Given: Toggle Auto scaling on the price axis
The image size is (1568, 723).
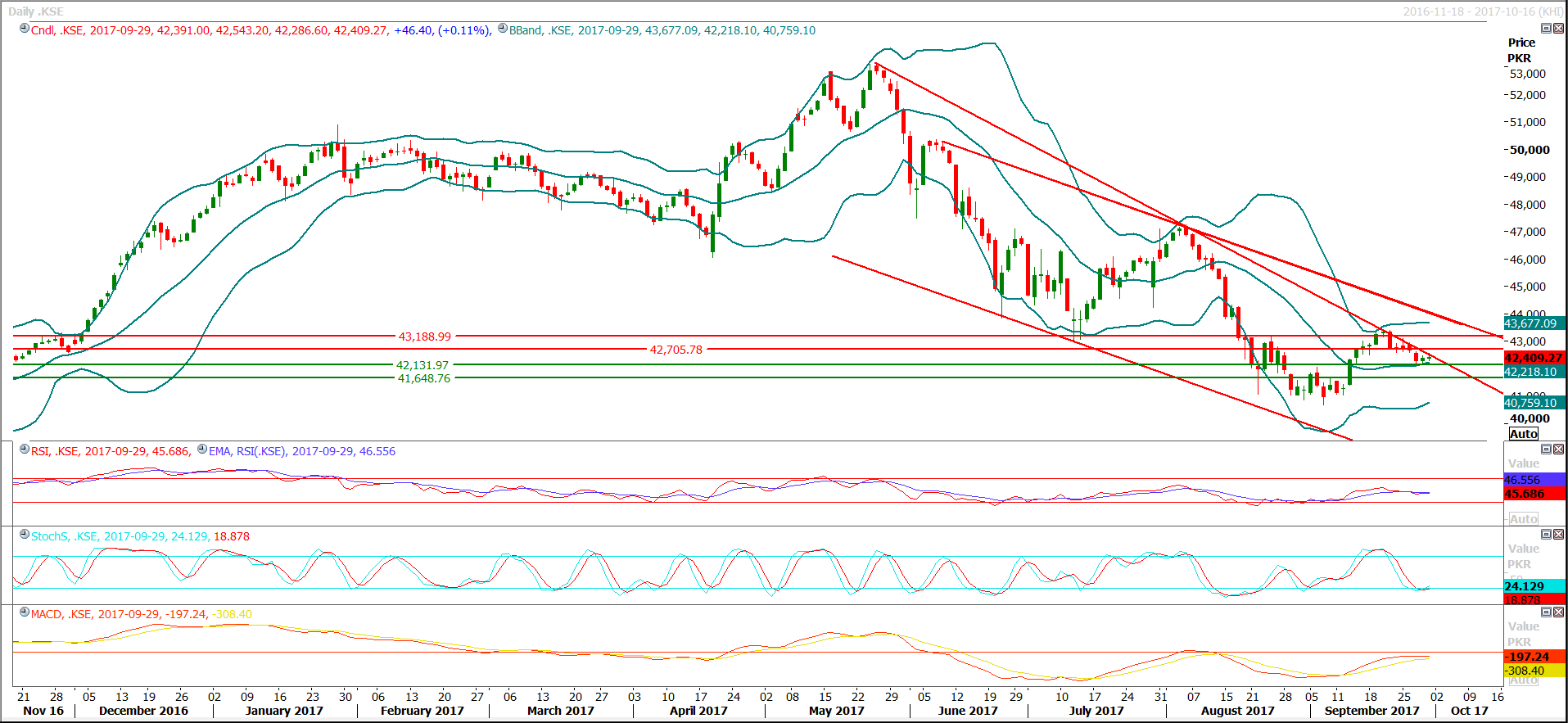Looking at the screenshot, I should (1523, 434).
